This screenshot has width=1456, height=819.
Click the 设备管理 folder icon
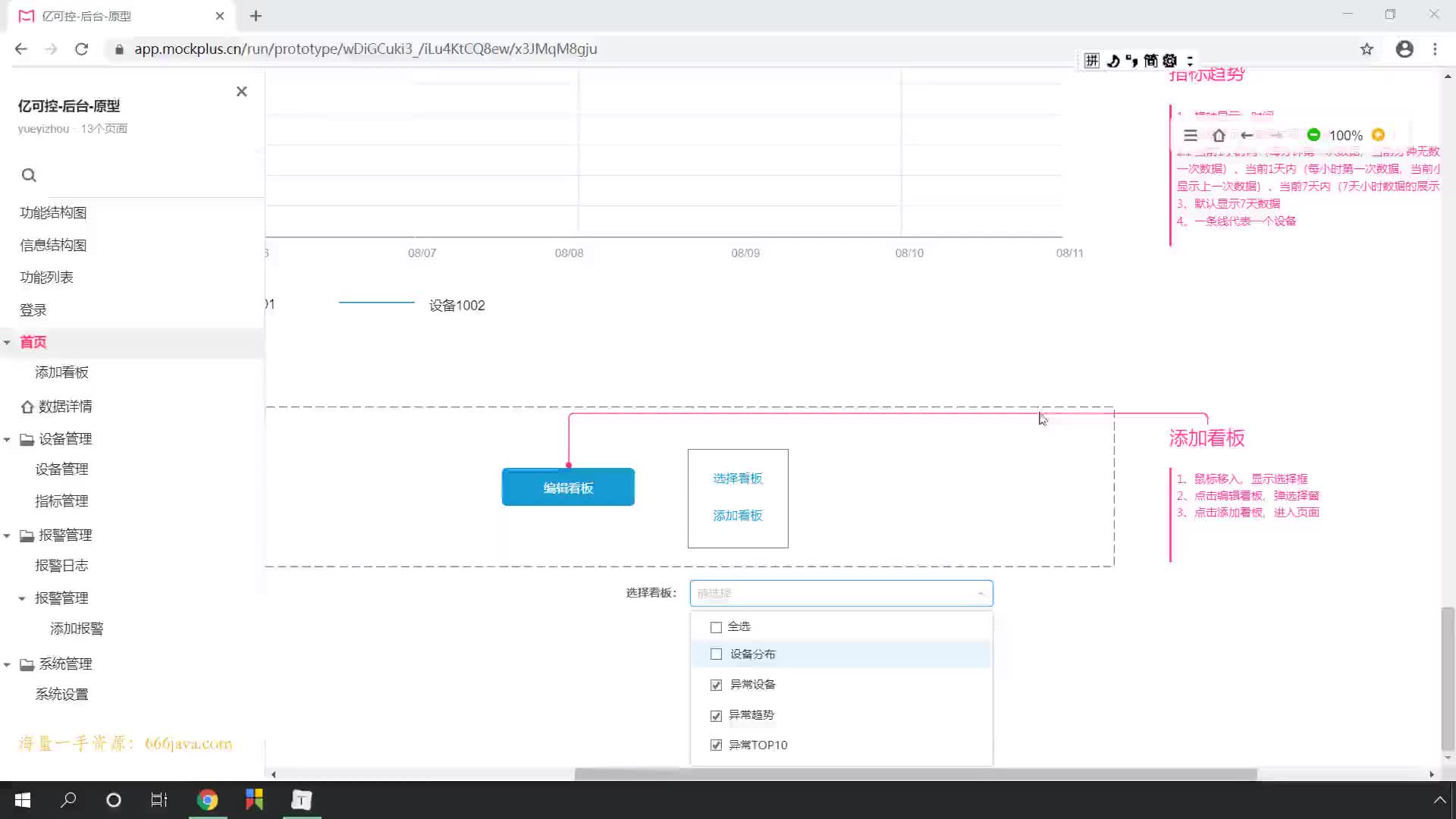(27, 440)
